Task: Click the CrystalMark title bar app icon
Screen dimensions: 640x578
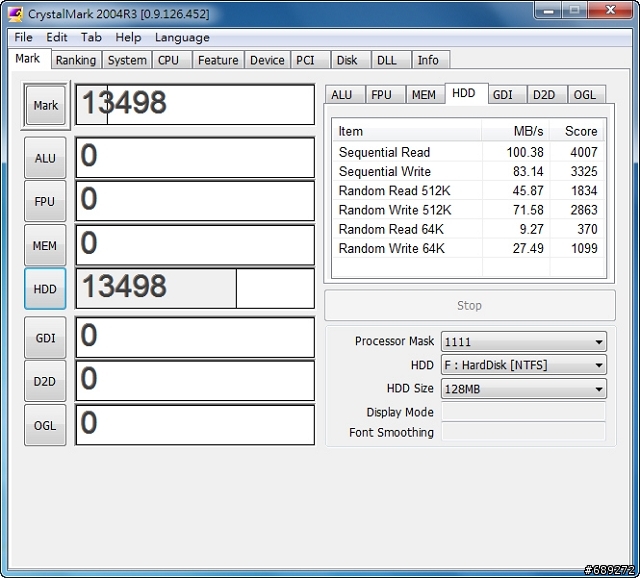Action: click(16, 14)
